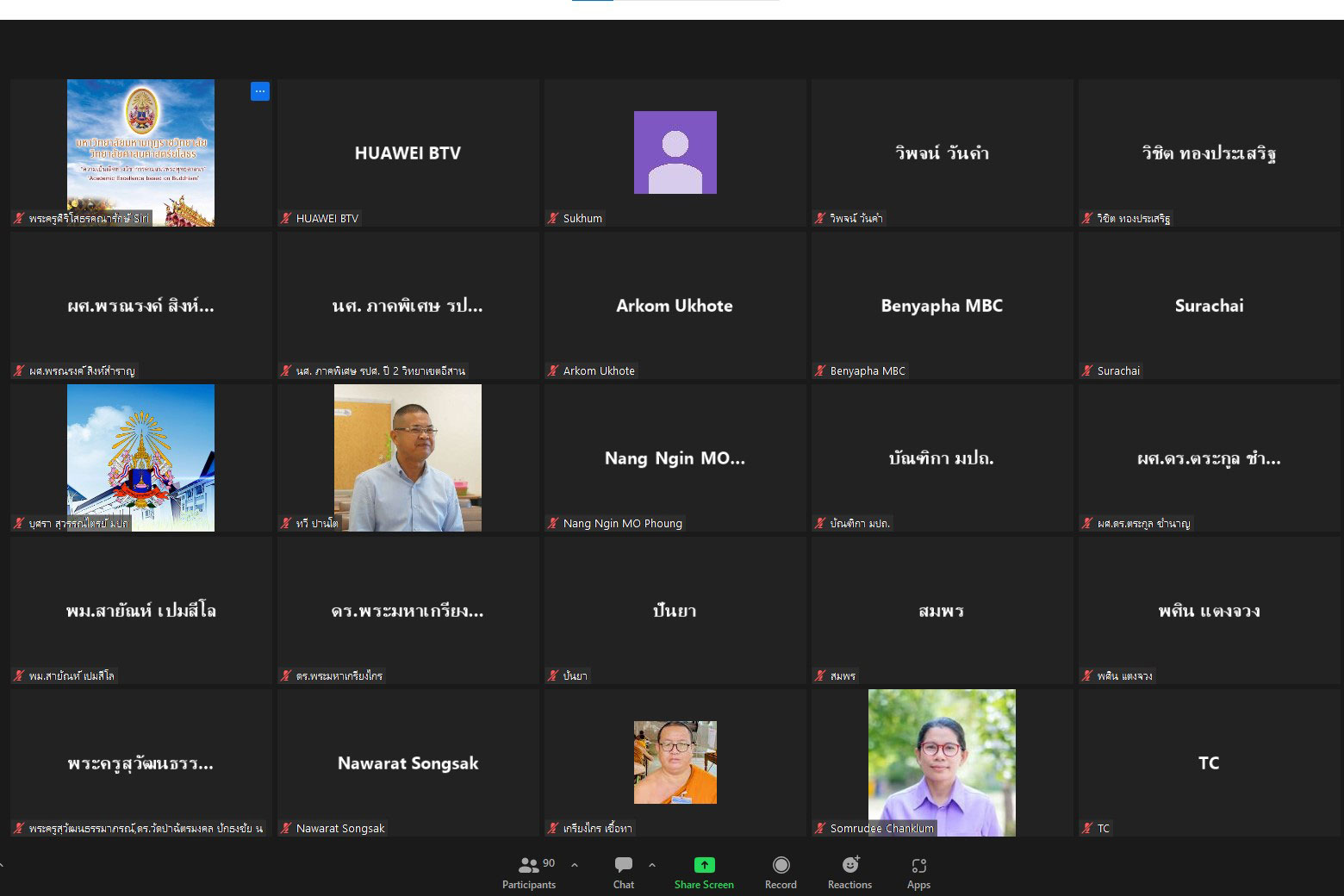Click blue more-options button on first tile

point(260,91)
